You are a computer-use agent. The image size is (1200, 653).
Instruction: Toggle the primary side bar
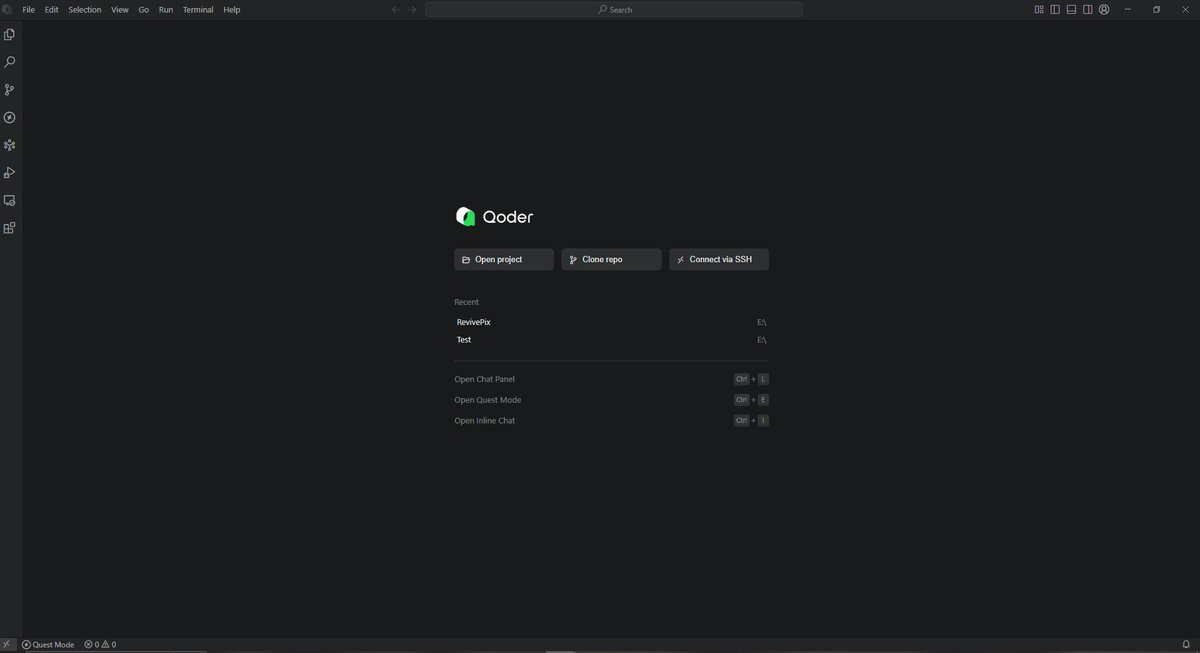pos(1055,9)
